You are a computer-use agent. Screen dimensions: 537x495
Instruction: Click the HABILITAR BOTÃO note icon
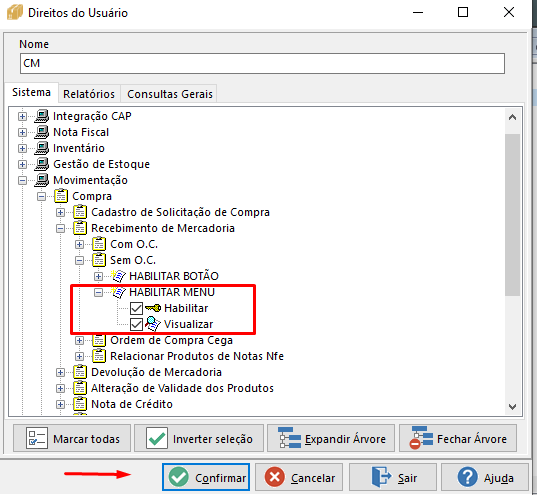pyautogui.click(x=118, y=276)
